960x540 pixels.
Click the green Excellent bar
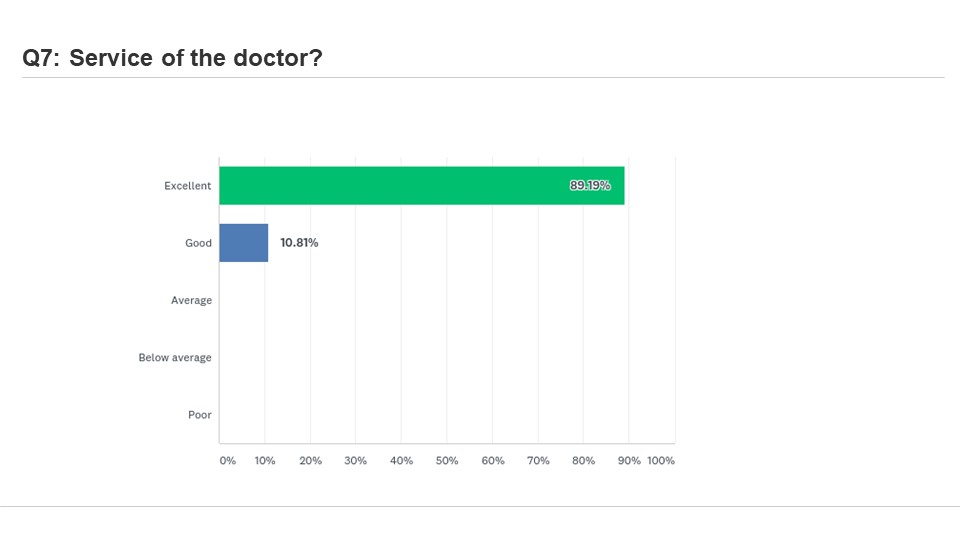(x=422, y=186)
